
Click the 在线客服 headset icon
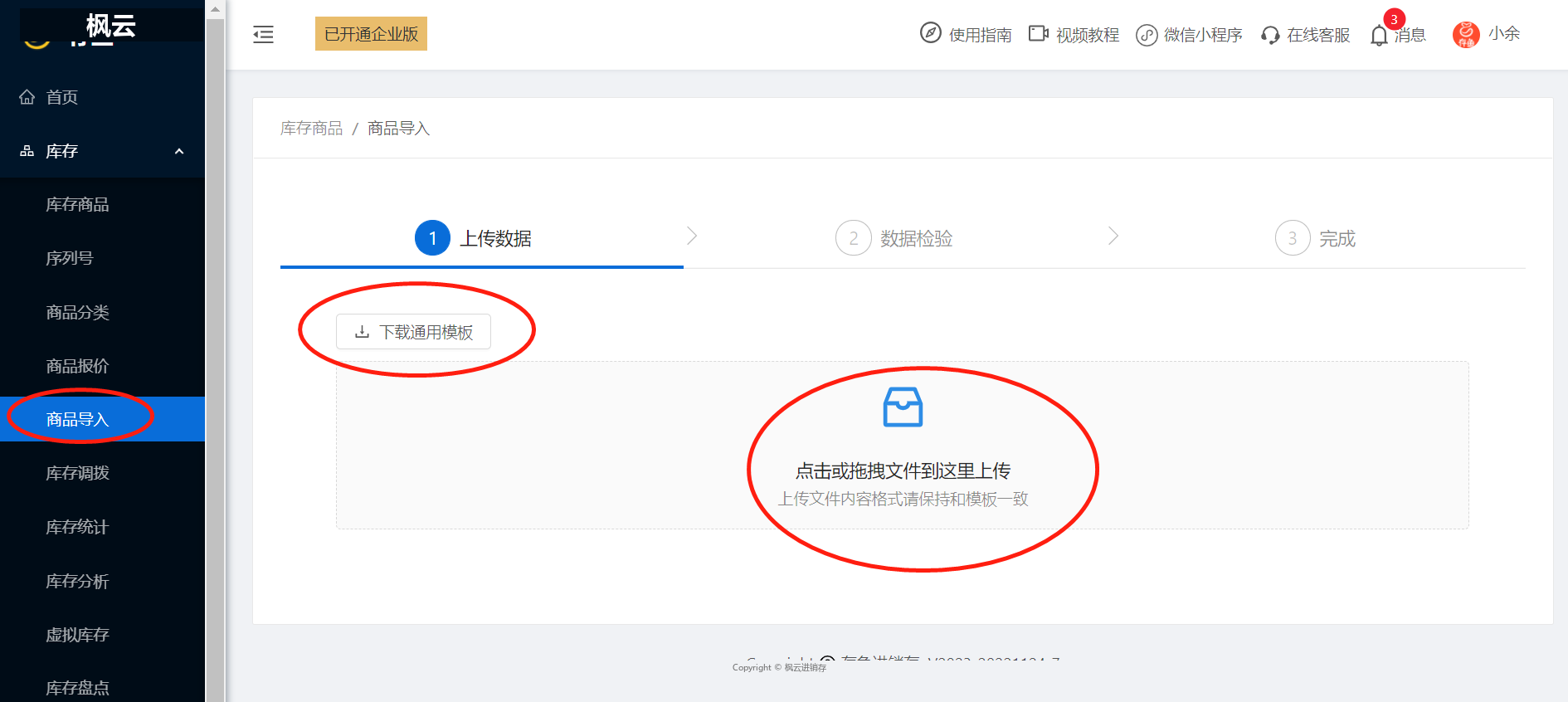click(x=1270, y=35)
